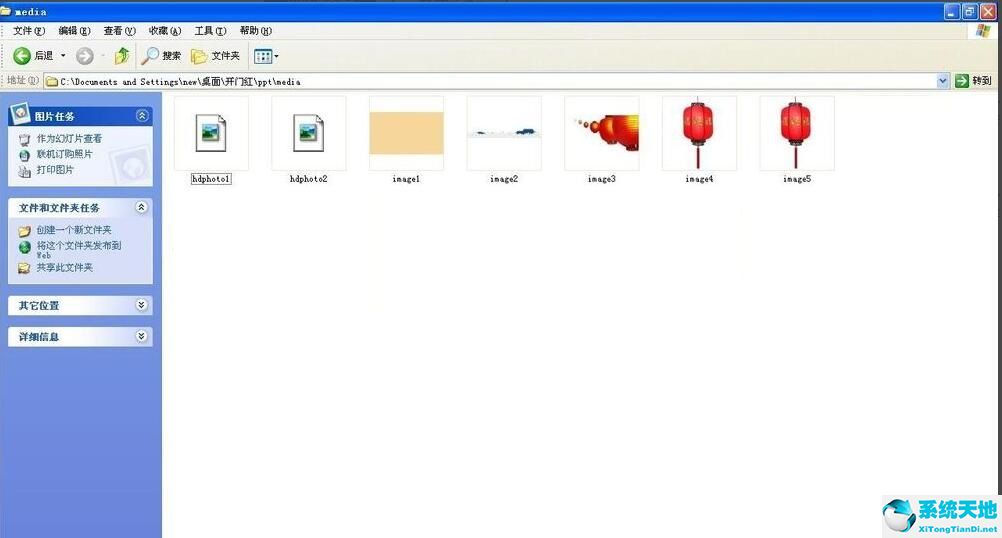1002x538 pixels.
Task: Open the Views layout dropdown button
Action: [266, 56]
